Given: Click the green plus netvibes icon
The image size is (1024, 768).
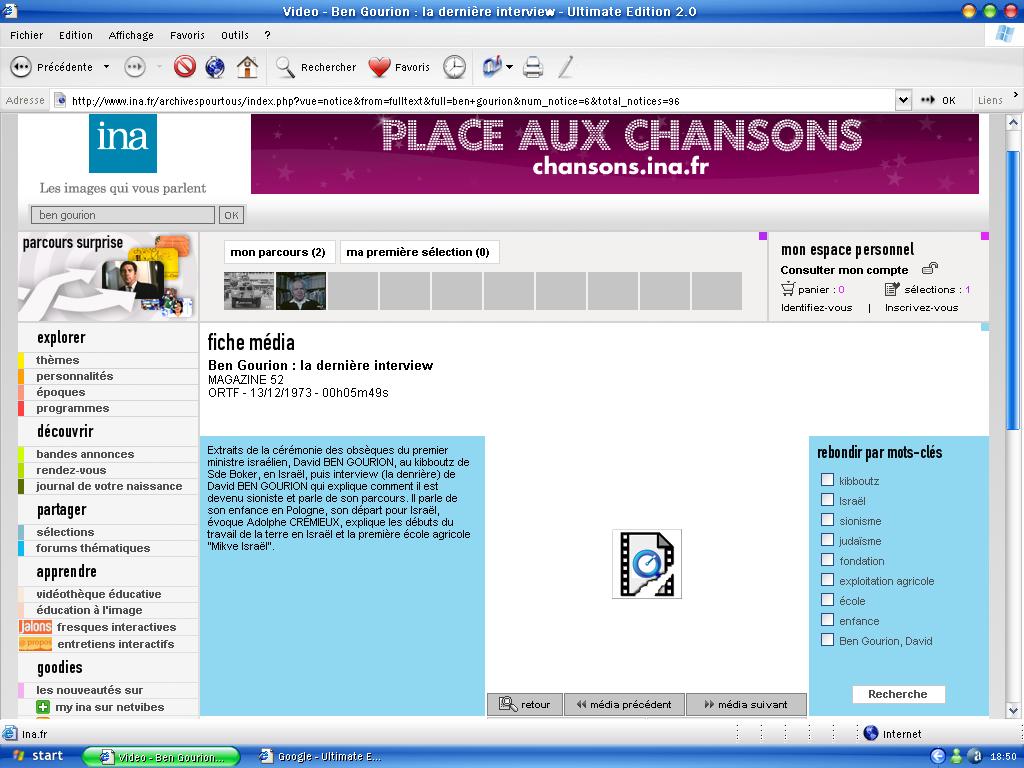Looking at the screenshot, I should pos(43,707).
